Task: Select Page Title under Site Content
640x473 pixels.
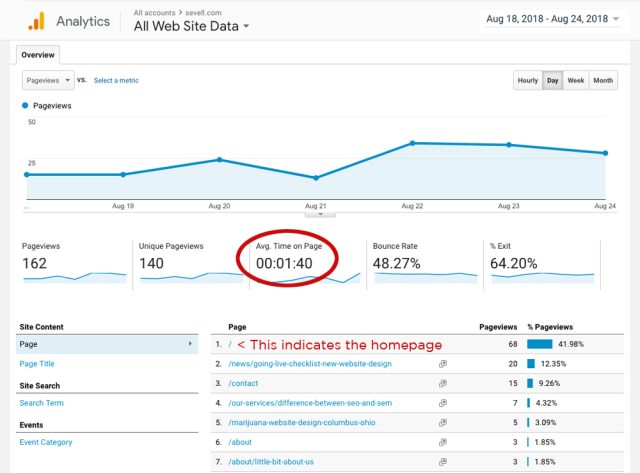Action: click(x=37, y=364)
